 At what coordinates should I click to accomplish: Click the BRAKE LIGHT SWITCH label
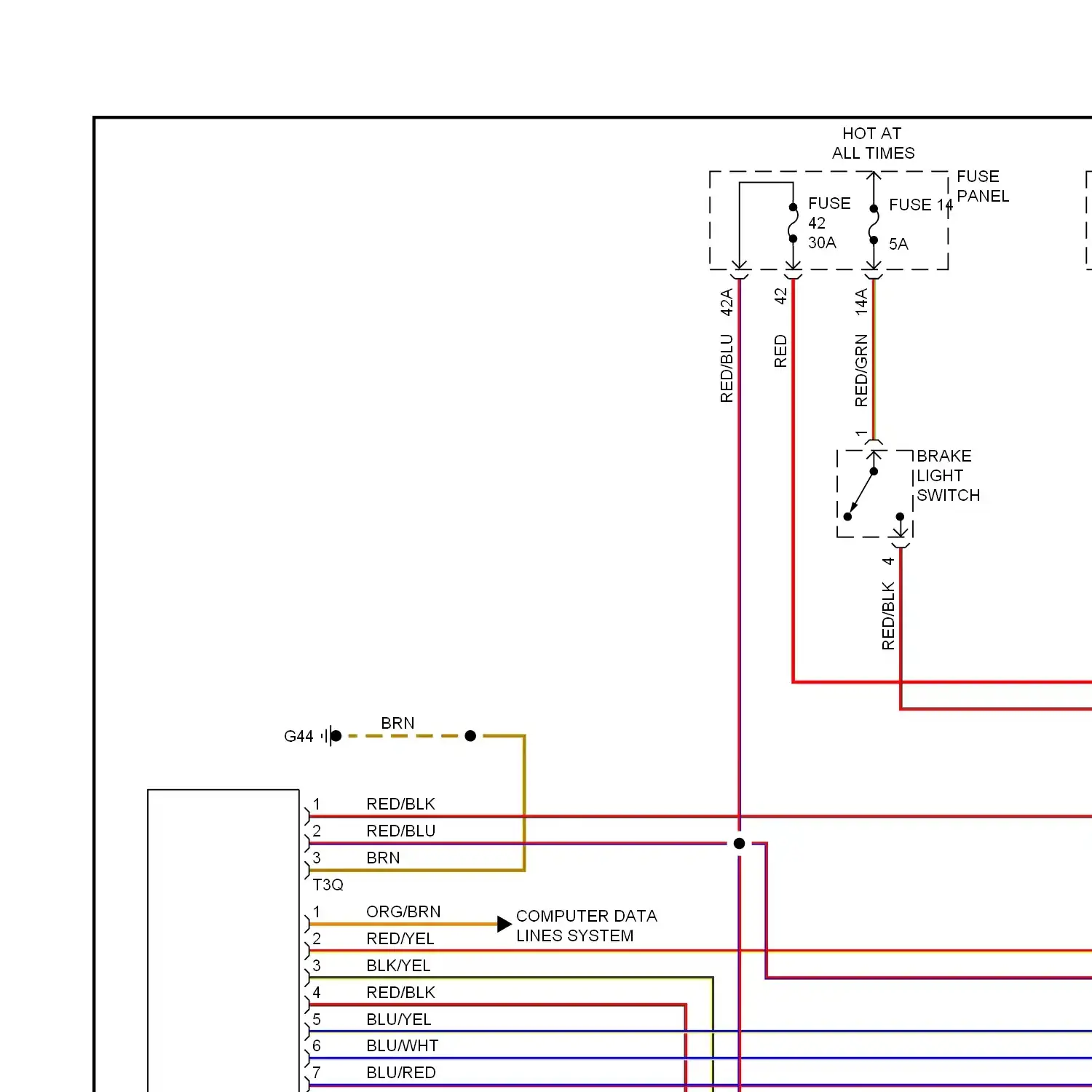coord(948,475)
